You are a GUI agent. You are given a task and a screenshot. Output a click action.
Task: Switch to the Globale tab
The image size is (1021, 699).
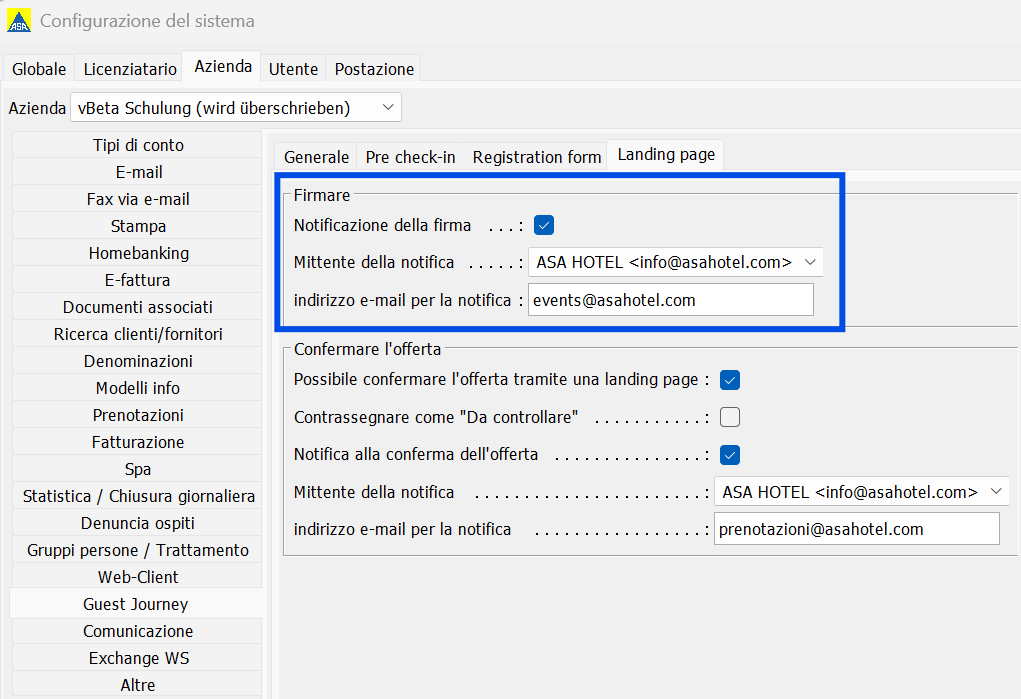tap(39, 69)
